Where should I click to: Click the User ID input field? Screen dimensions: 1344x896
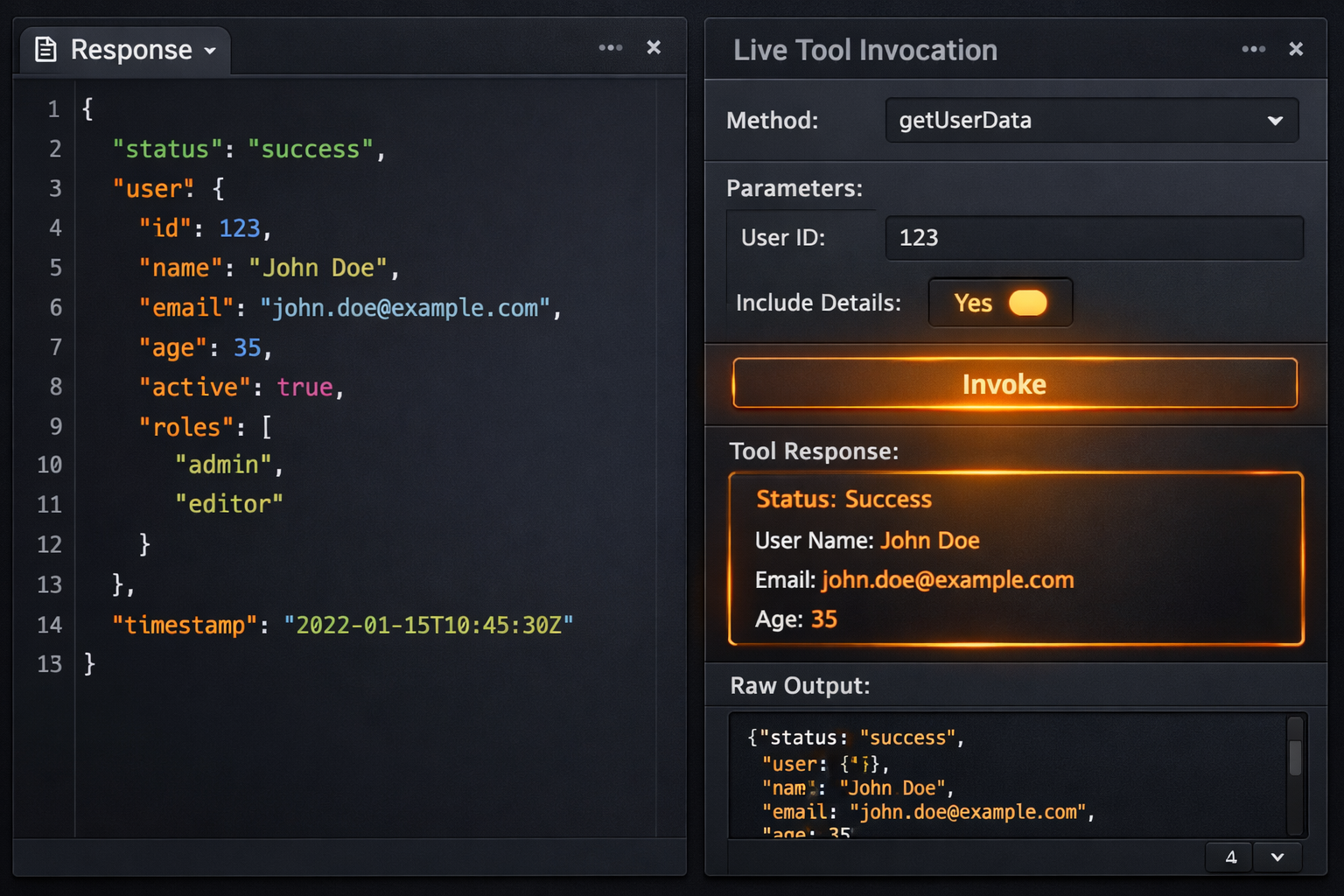tap(1095, 238)
